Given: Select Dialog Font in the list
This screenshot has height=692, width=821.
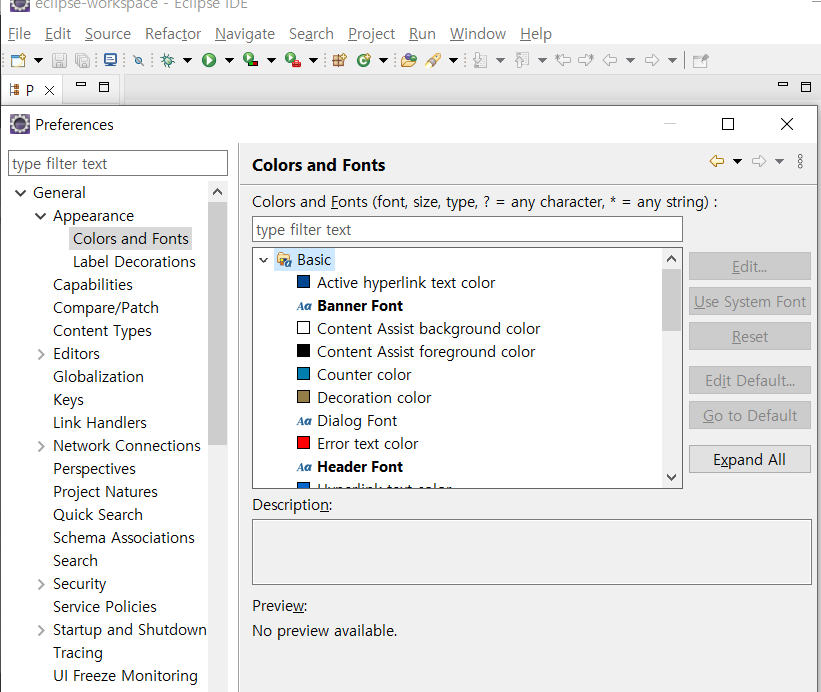Looking at the screenshot, I should [357, 421].
